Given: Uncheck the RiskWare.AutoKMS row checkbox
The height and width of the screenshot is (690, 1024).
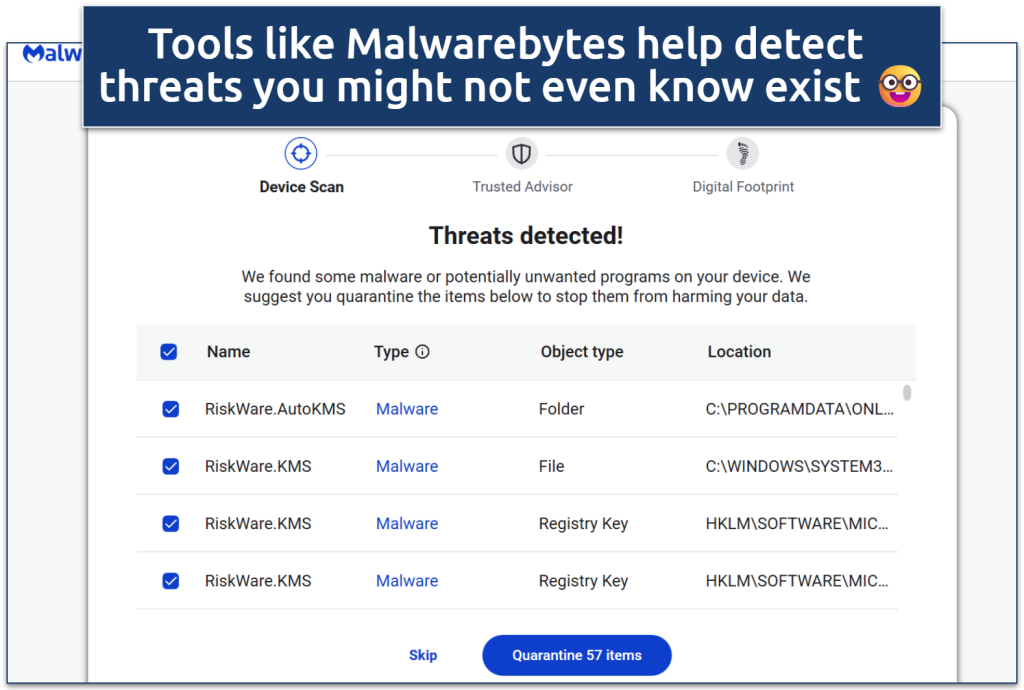Looking at the screenshot, I should (x=171, y=409).
